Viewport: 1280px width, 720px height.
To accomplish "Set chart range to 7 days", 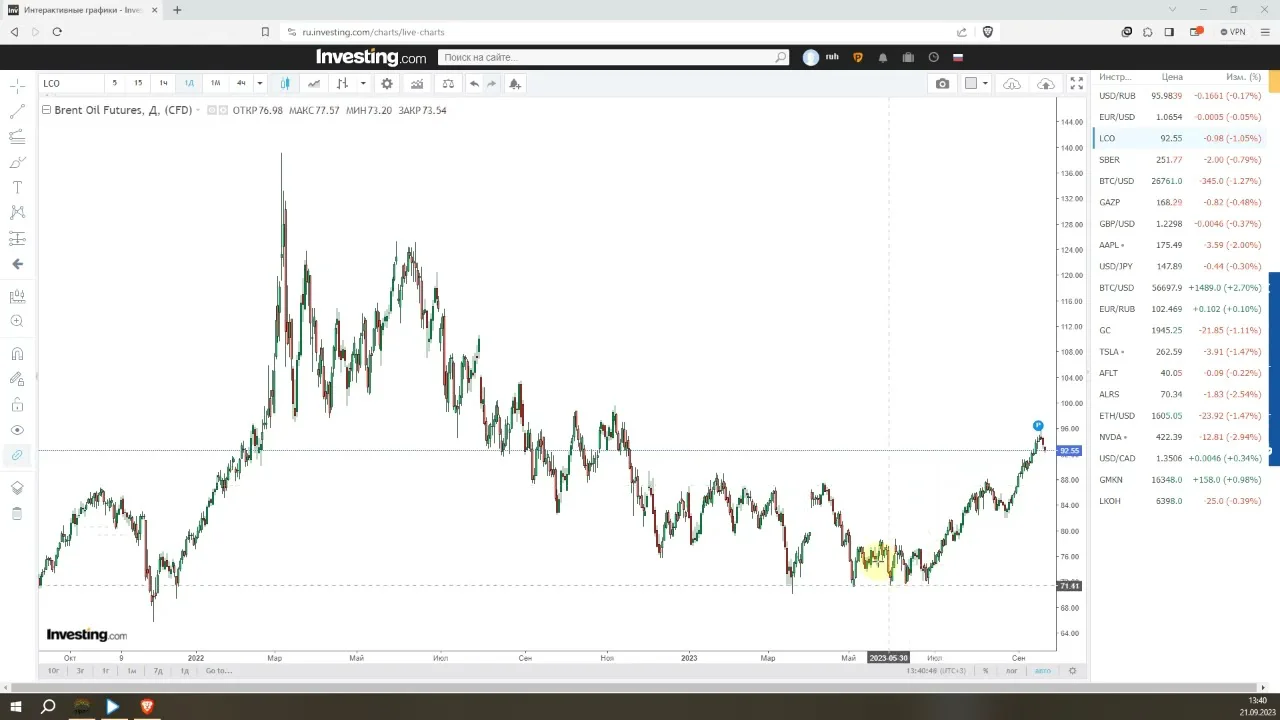I will point(158,671).
